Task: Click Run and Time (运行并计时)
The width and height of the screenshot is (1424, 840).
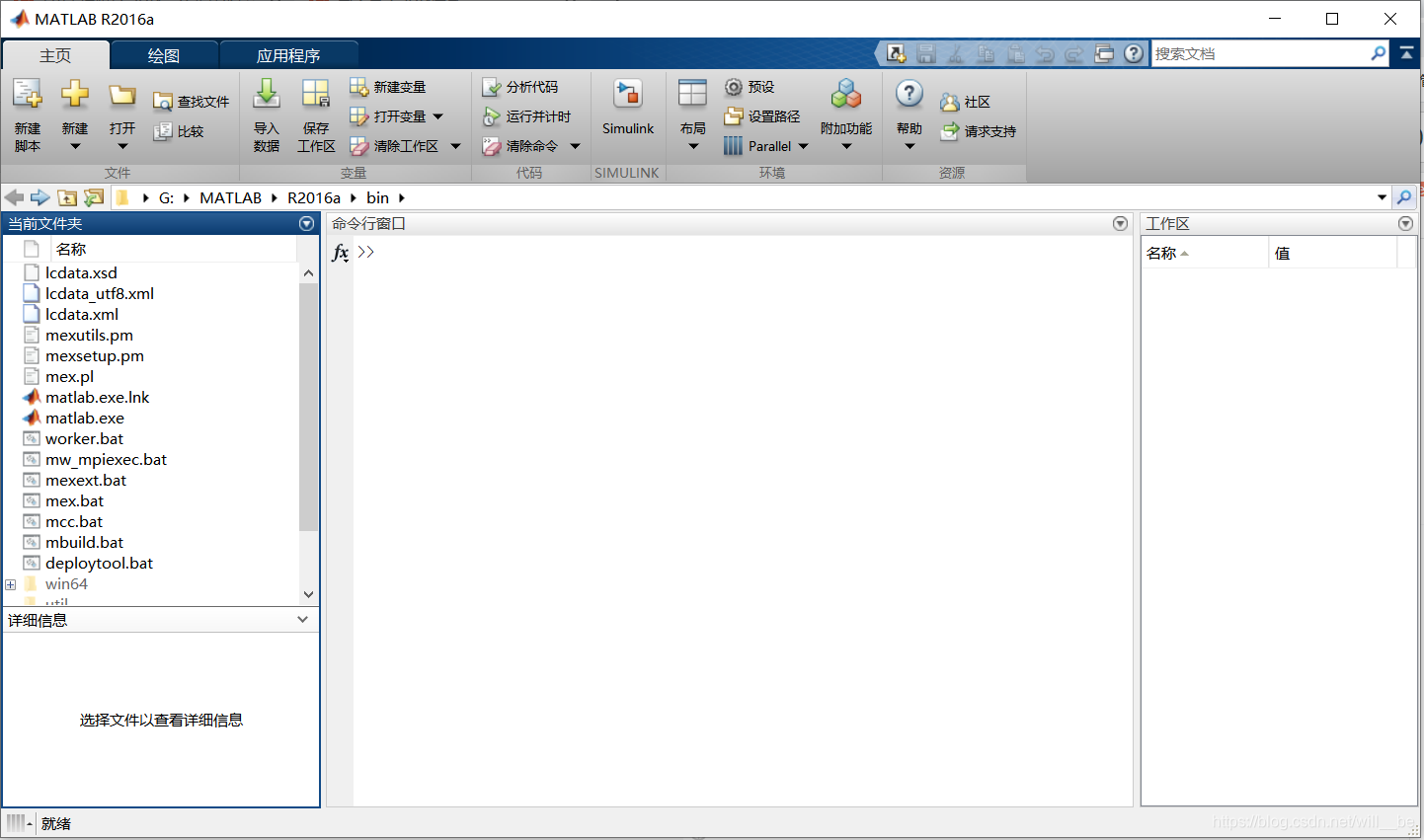Action: pos(526,116)
